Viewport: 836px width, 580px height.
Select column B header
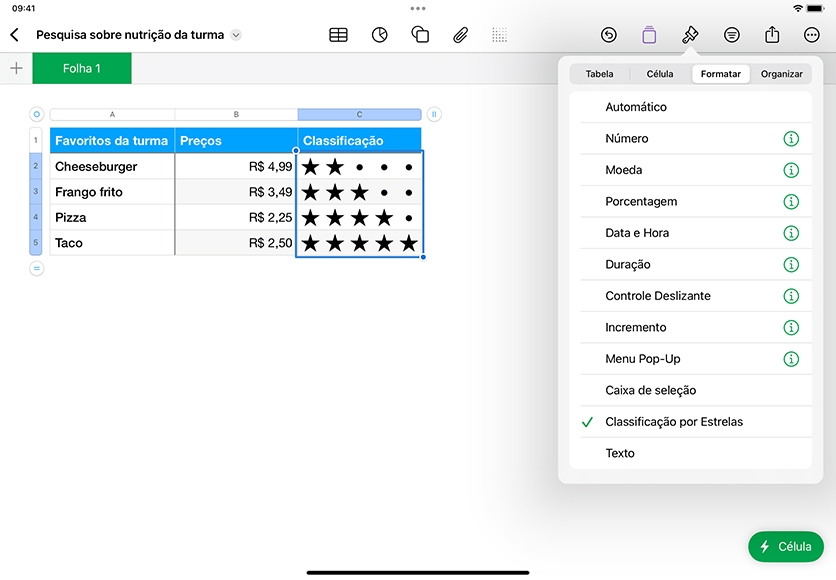pos(236,114)
